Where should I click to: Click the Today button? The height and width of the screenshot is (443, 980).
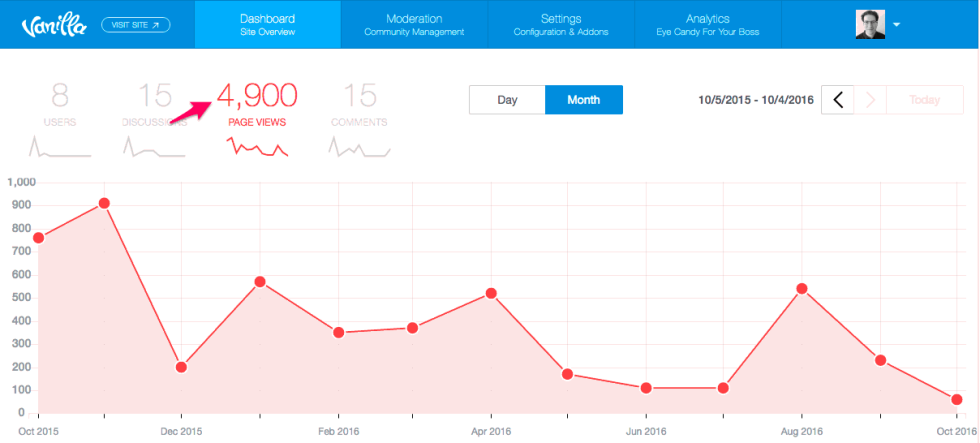tap(925, 100)
